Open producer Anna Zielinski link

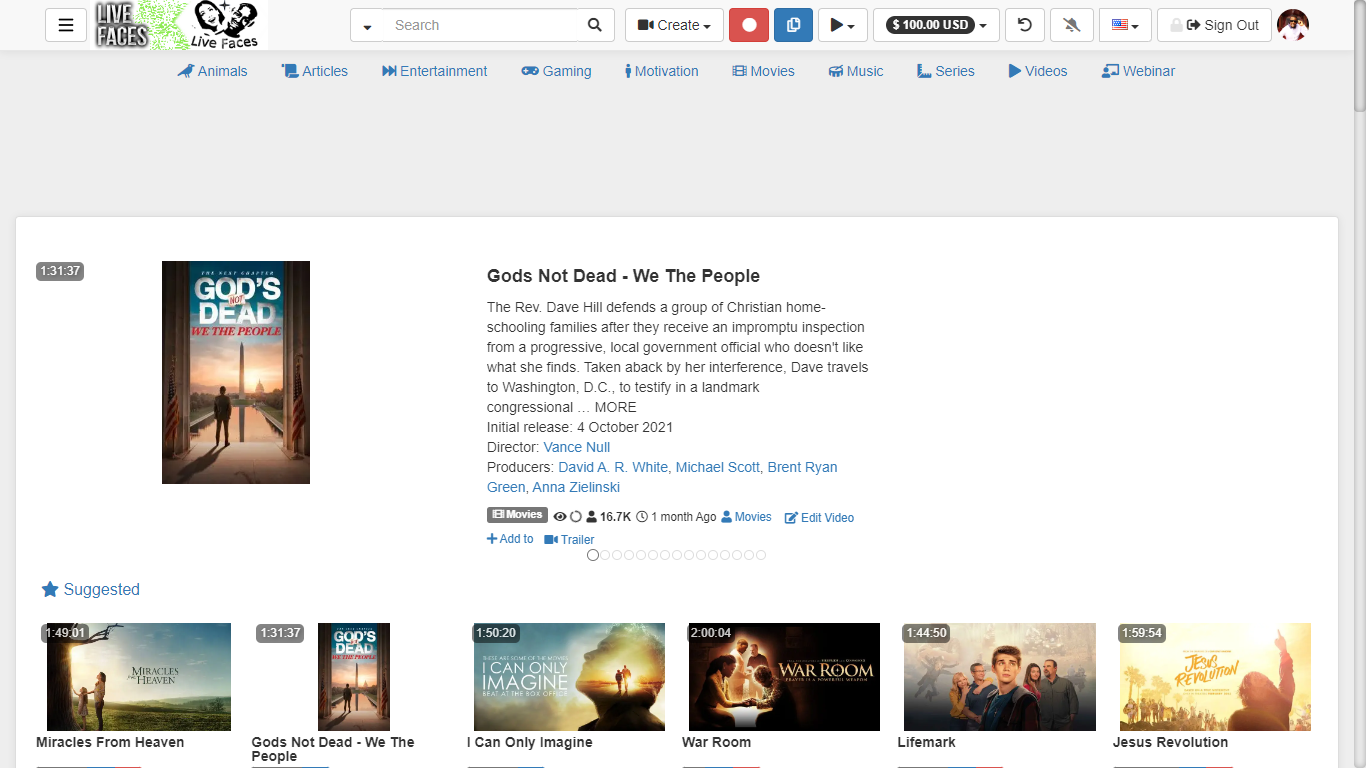pos(576,487)
